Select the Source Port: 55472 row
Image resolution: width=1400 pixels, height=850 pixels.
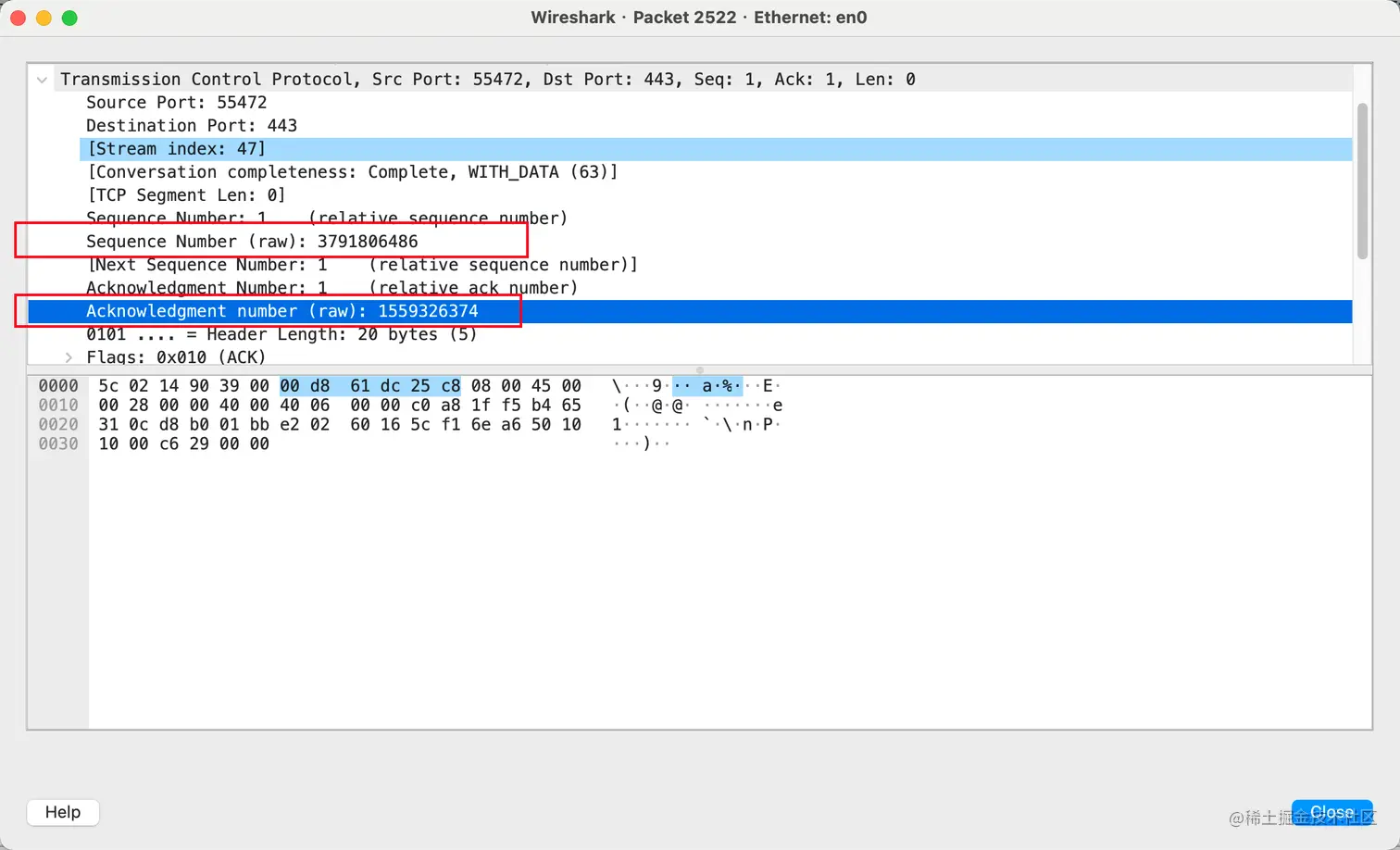point(716,103)
